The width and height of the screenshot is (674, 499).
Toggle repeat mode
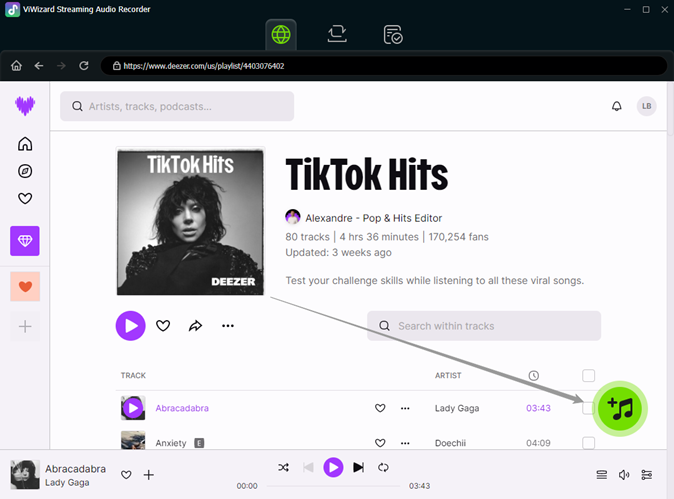(x=383, y=467)
